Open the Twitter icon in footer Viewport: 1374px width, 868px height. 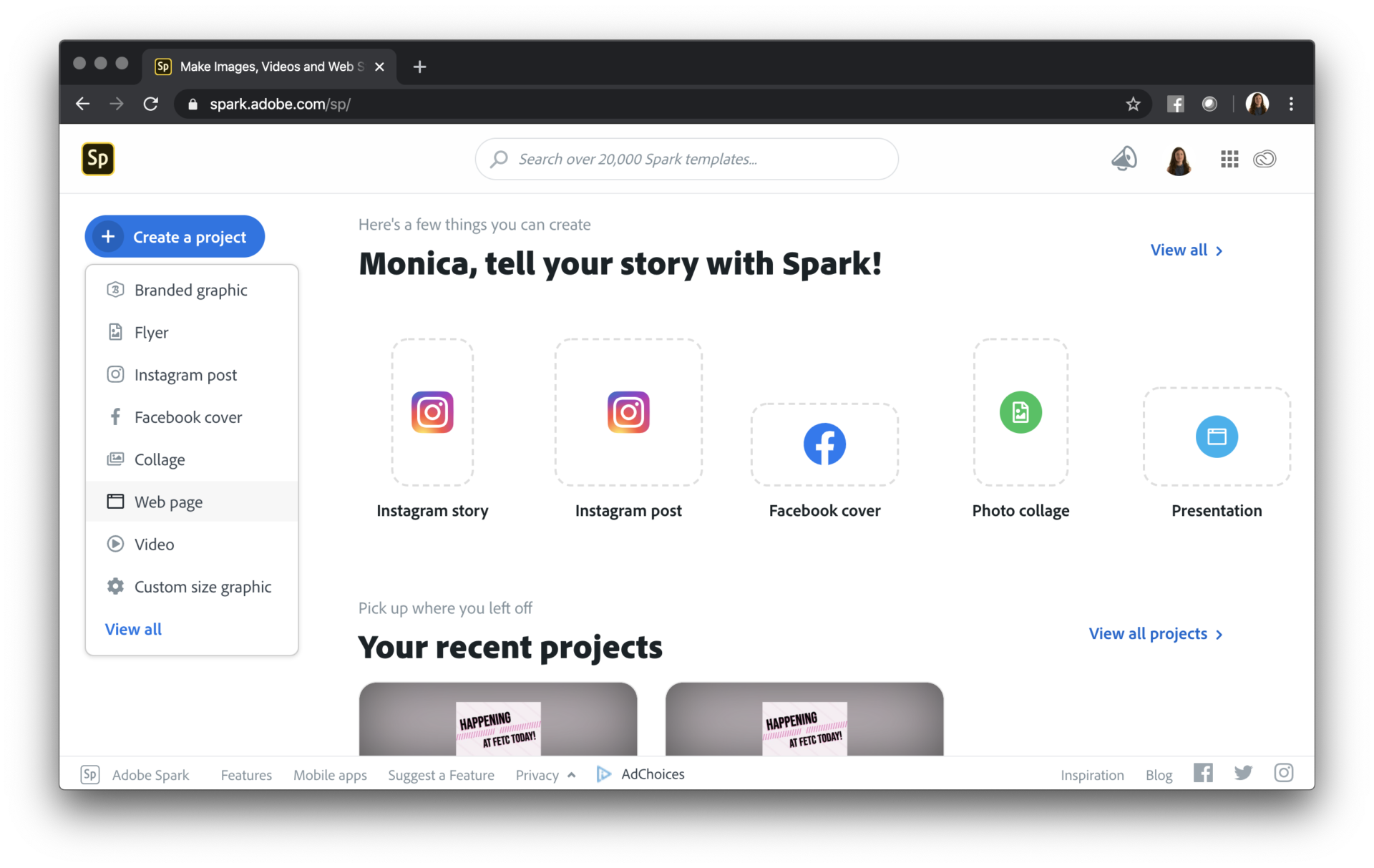click(x=1243, y=773)
